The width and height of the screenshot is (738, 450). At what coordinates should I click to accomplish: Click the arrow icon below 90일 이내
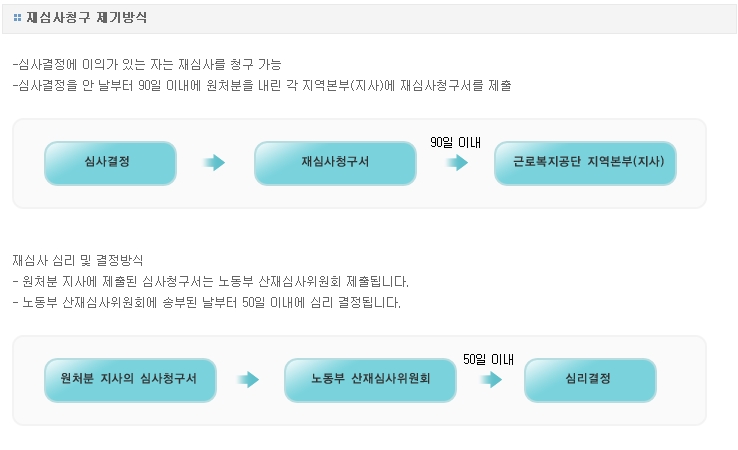point(457,163)
